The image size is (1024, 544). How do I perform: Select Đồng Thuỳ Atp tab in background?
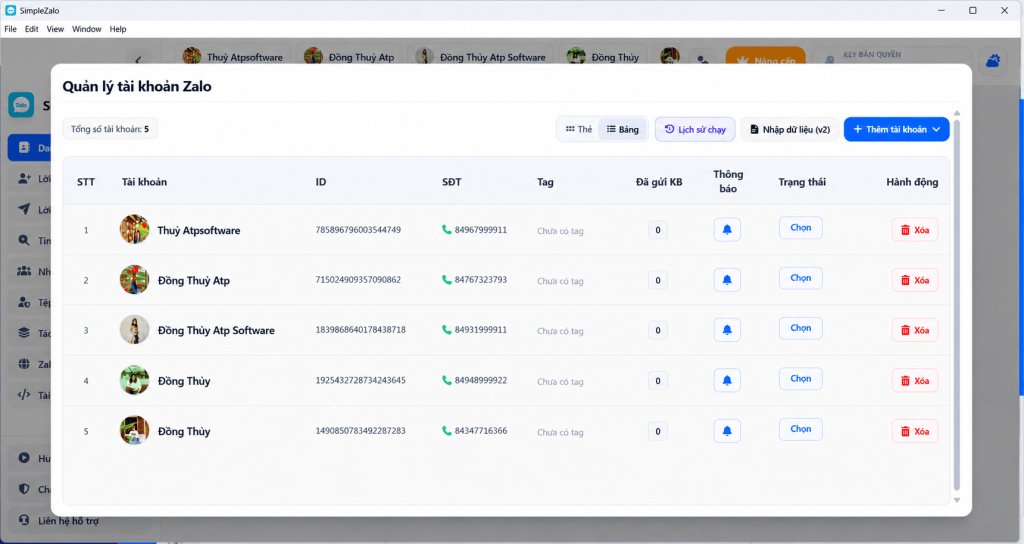click(349, 57)
